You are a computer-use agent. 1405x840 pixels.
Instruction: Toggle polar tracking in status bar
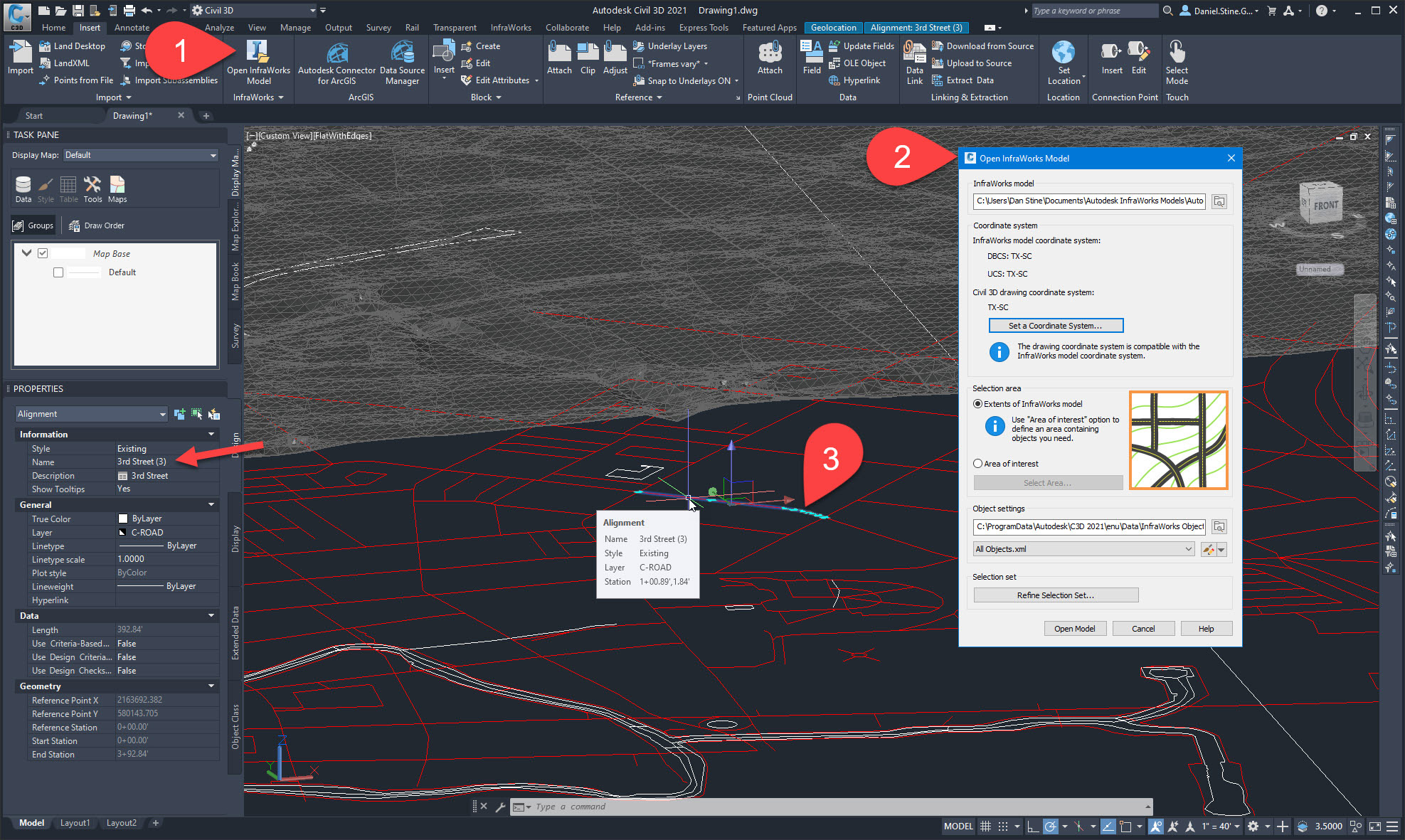point(1051,826)
